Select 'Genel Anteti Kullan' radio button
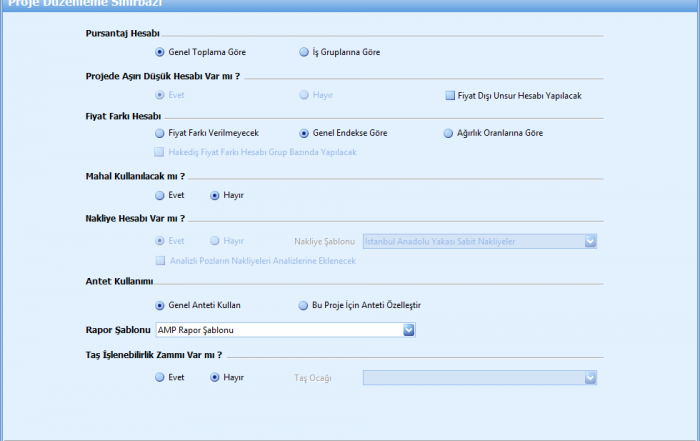Viewport: 700px width, 441px height. coord(160,305)
